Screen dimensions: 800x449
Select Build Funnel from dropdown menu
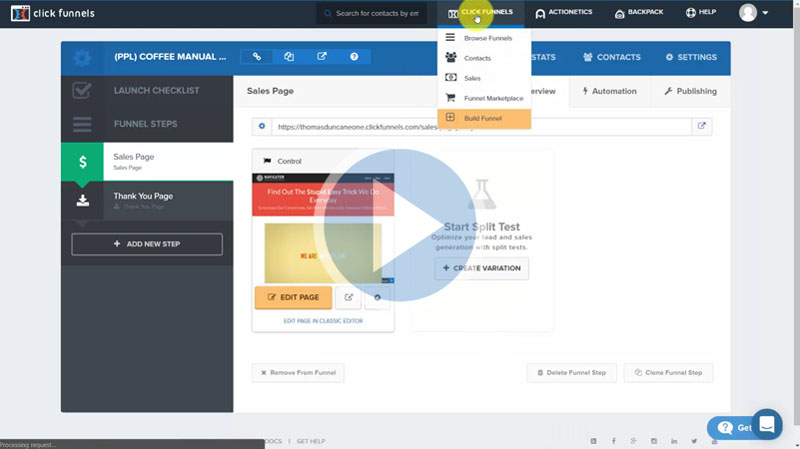tap(483, 118)
